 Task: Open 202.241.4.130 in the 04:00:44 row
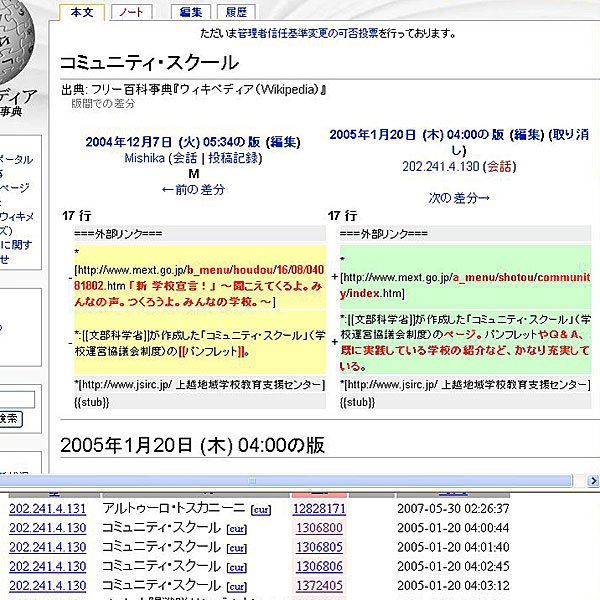[48, 528]
